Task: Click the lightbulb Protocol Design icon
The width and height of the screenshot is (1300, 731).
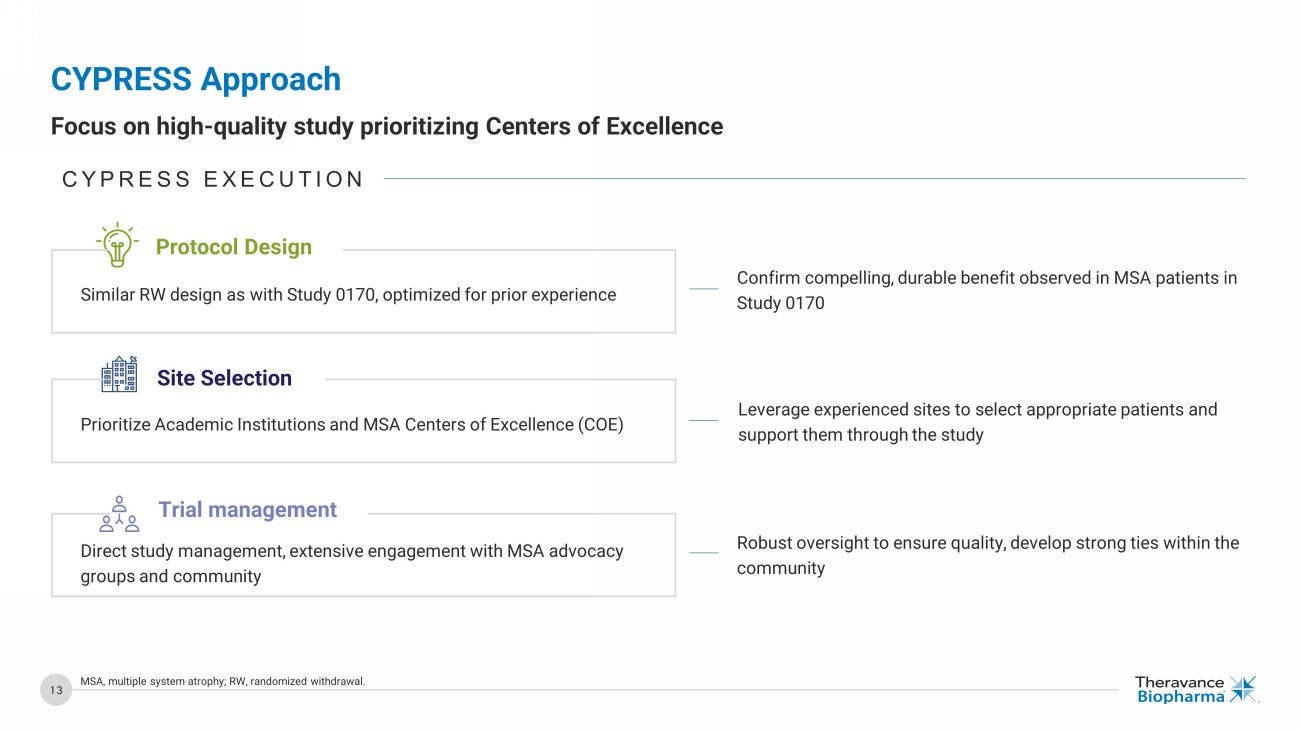Action: tap(117, 245)
